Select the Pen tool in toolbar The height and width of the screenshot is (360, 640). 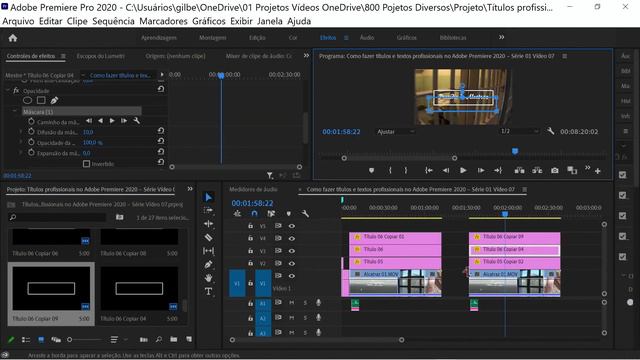click(x=209, y=264)
